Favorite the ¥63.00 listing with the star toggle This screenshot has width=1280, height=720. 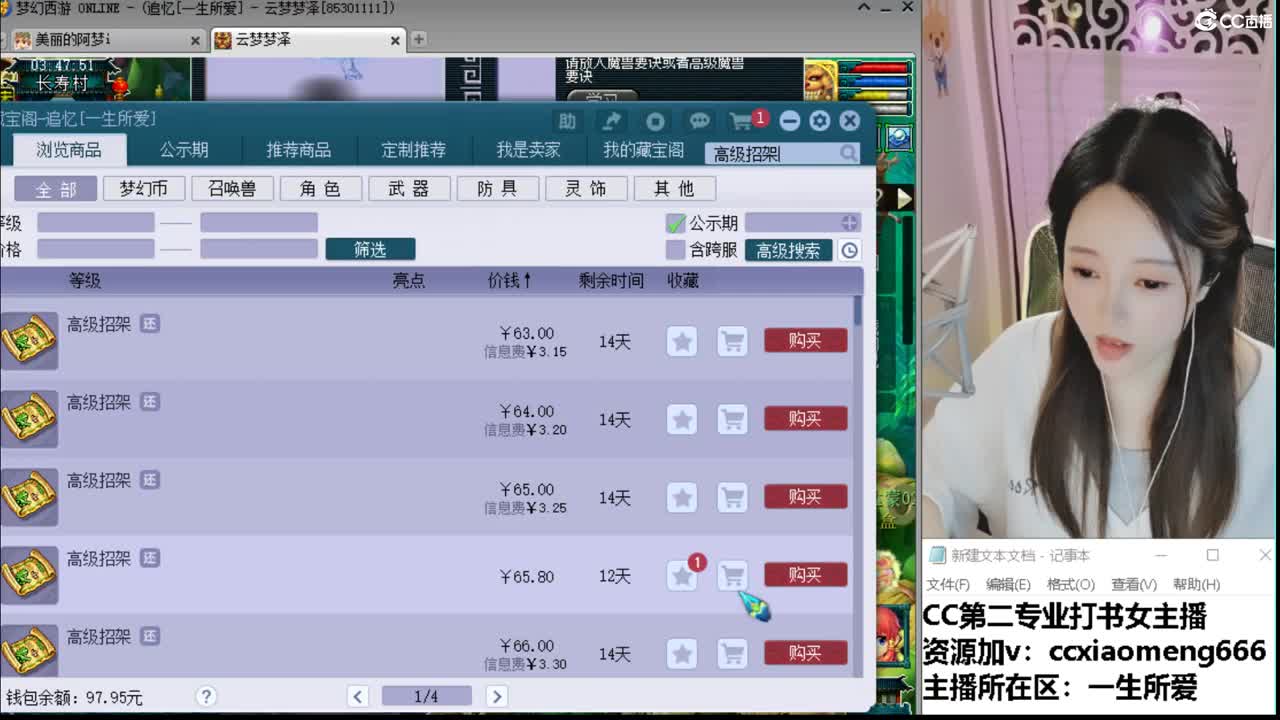click(x=681, y=341)
